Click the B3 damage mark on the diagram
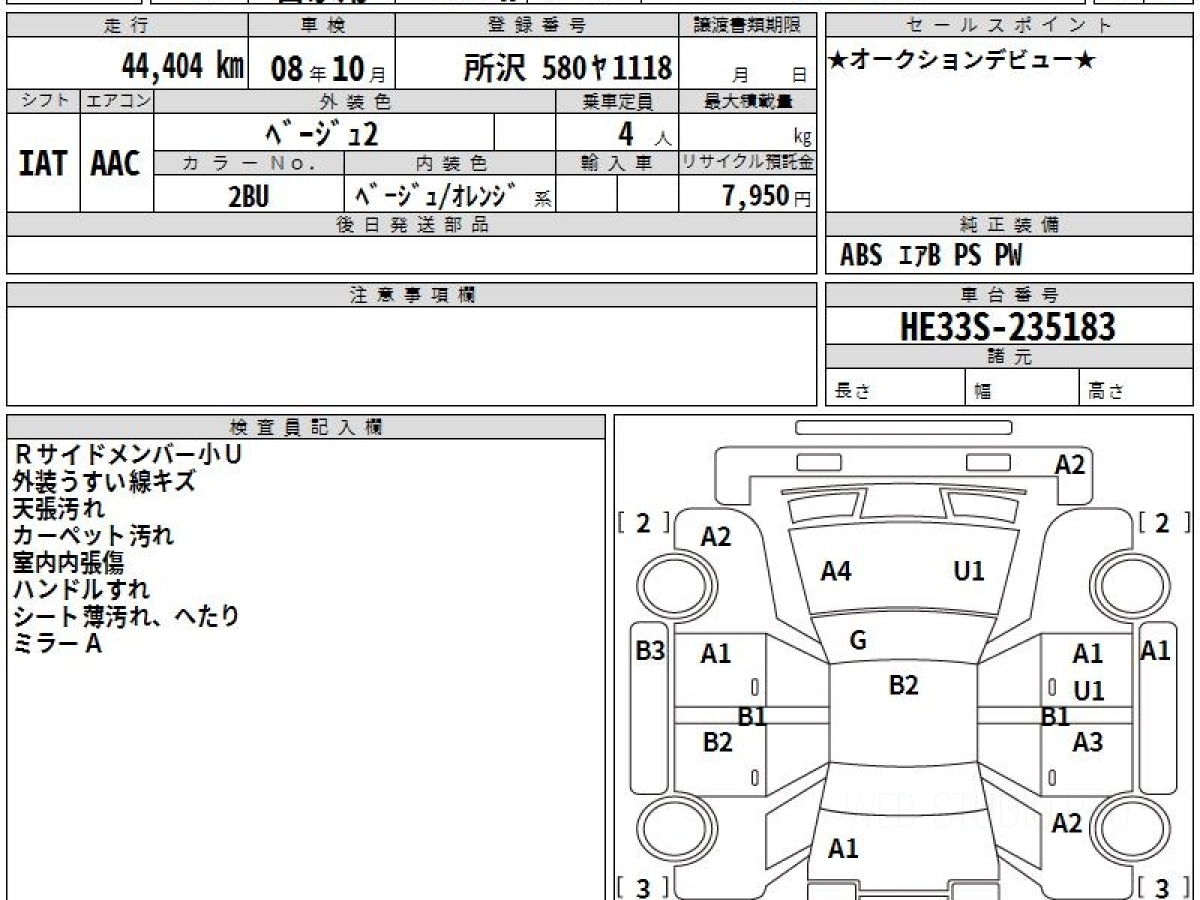The height and width of the screenshot is (900, 1200). [650, 651]
